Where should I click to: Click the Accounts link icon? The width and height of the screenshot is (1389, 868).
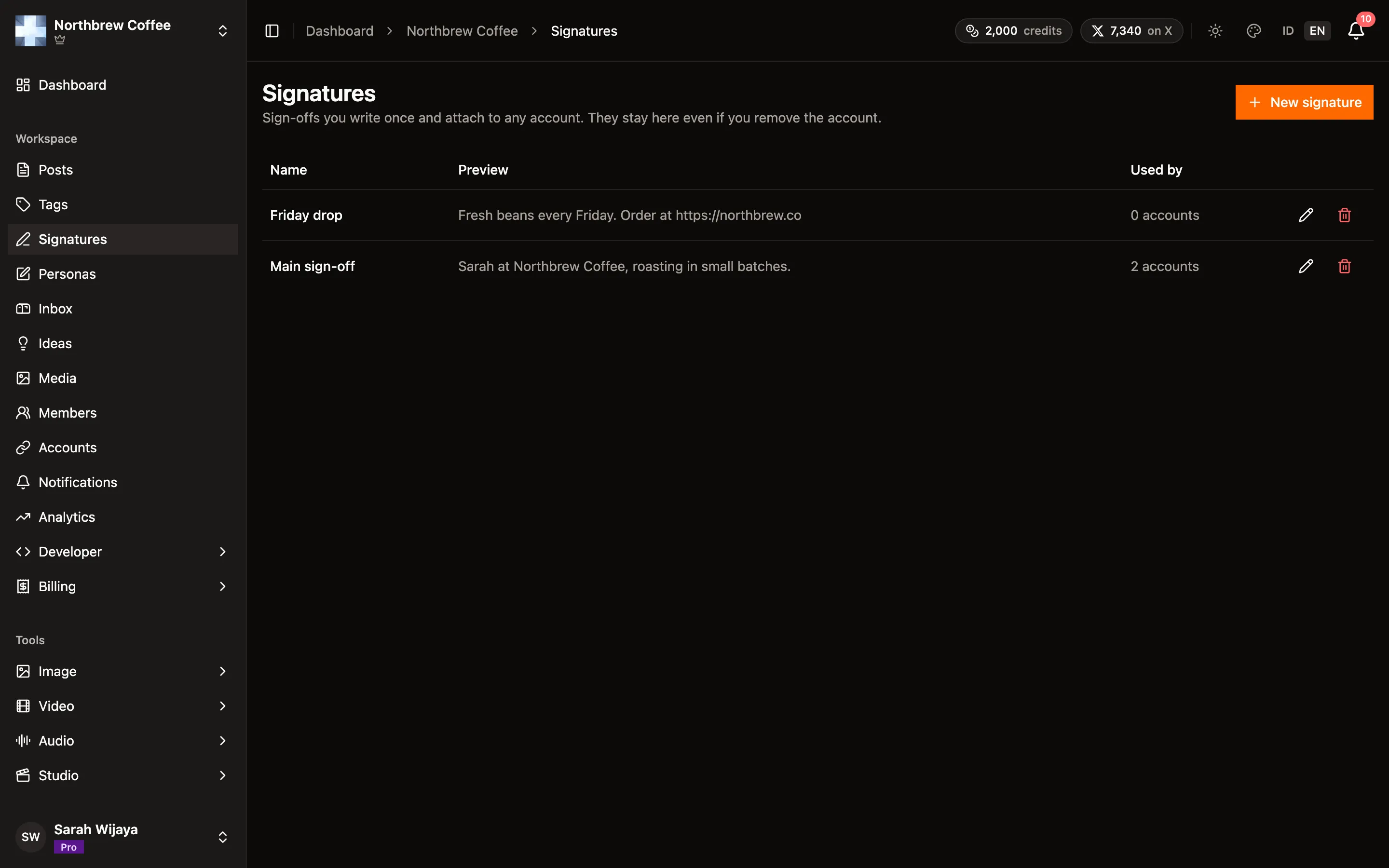click(x=23, y=448)
